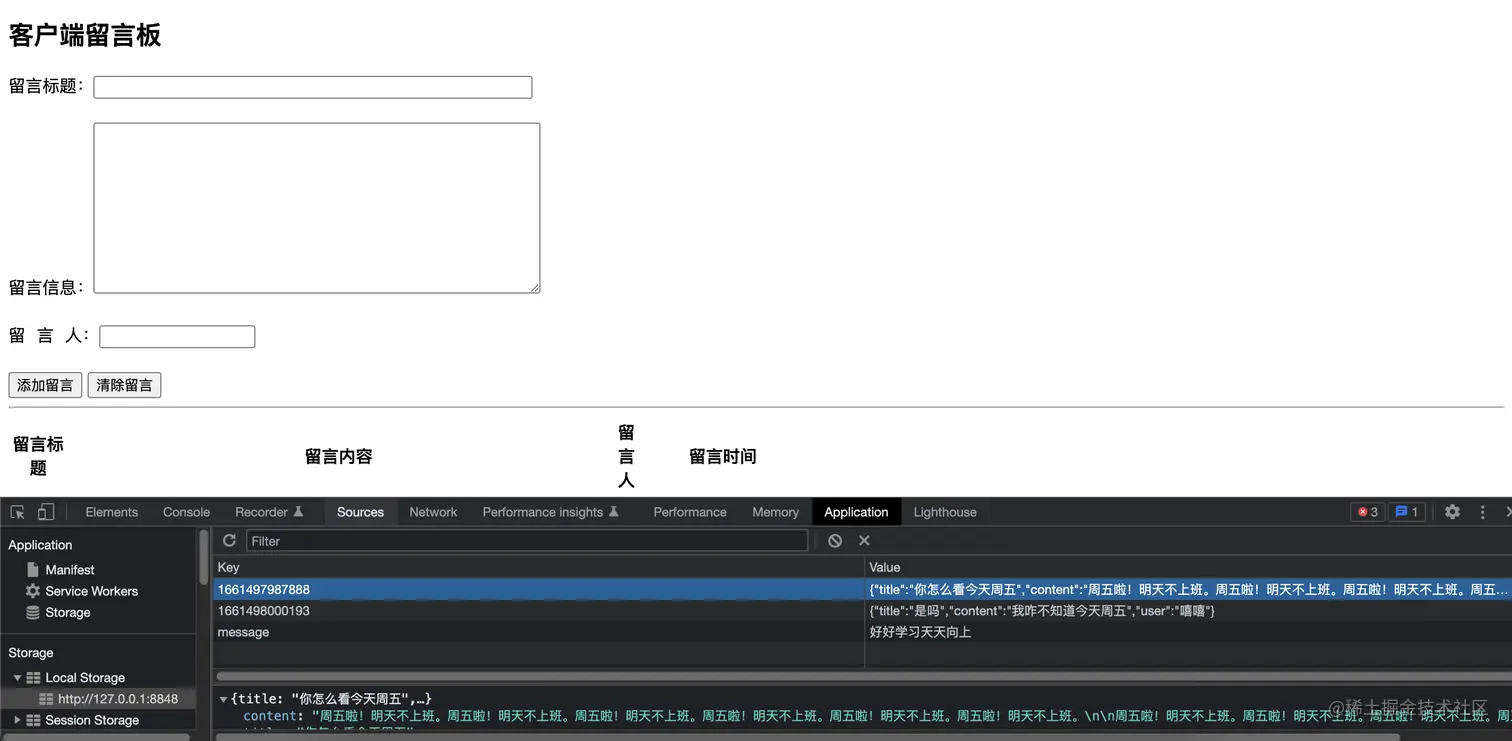Open the Recorder tab

[x=269, y=512]
